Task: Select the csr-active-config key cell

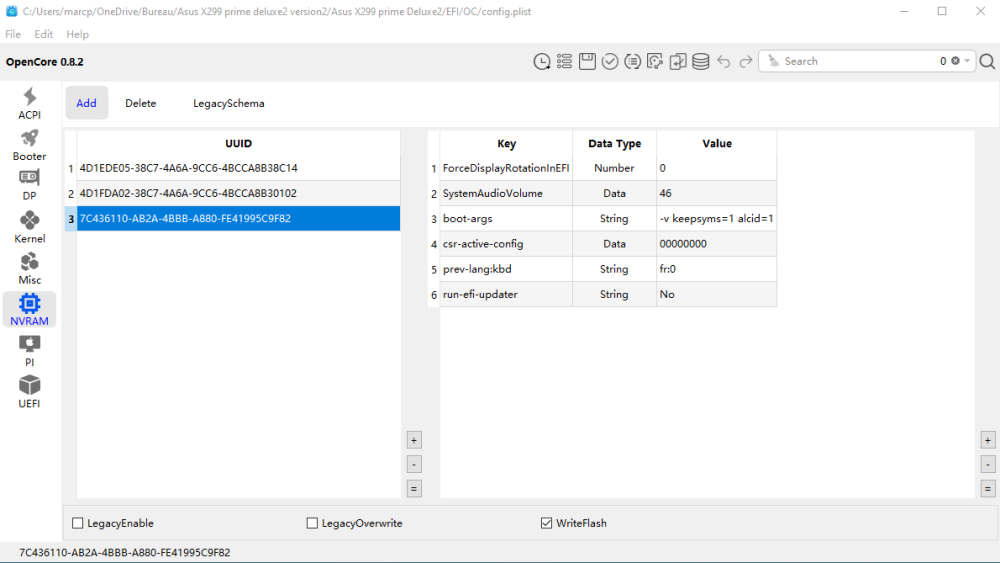Action: [x=506, y=244]
